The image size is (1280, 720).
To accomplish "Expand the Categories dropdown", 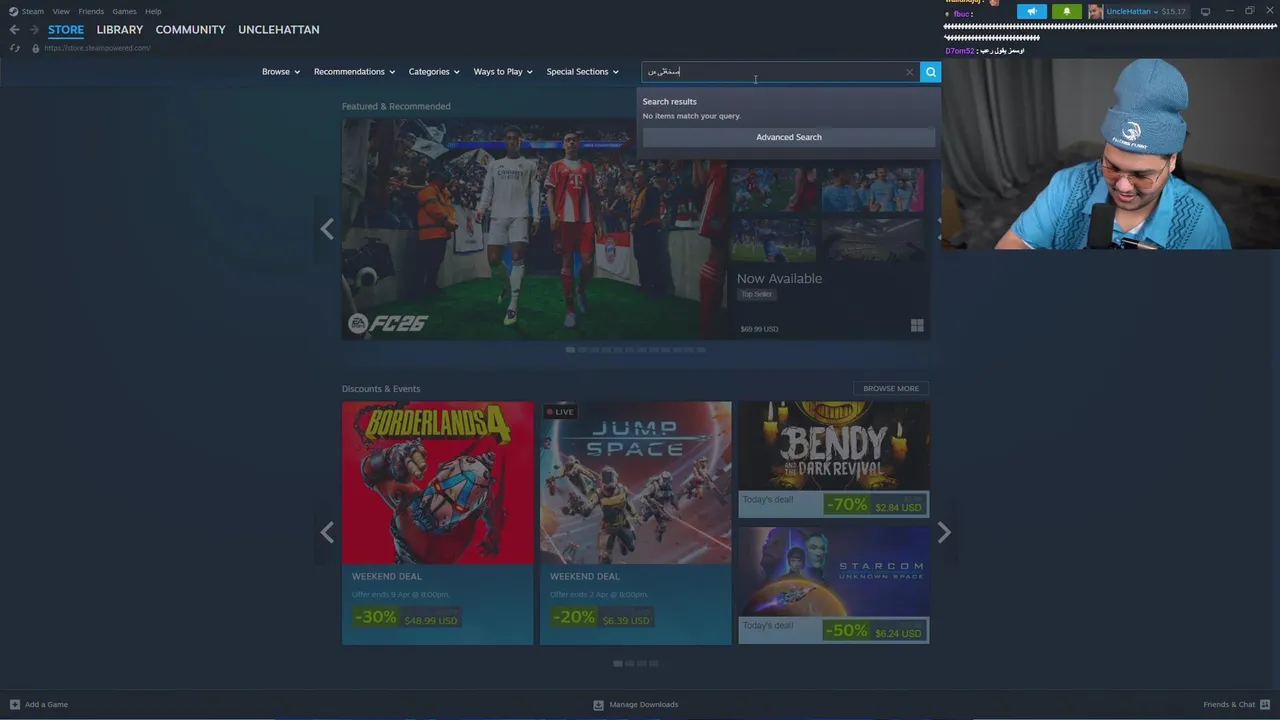I will pos(434,72).
